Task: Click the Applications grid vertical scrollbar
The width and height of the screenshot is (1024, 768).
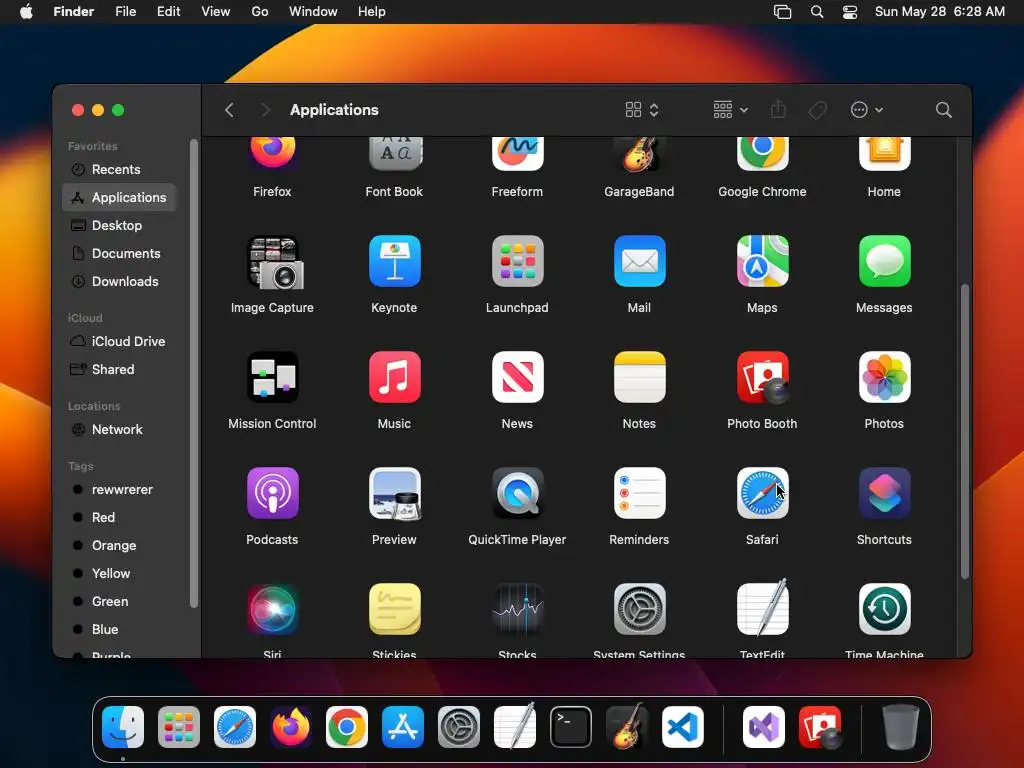Action: 965,432
